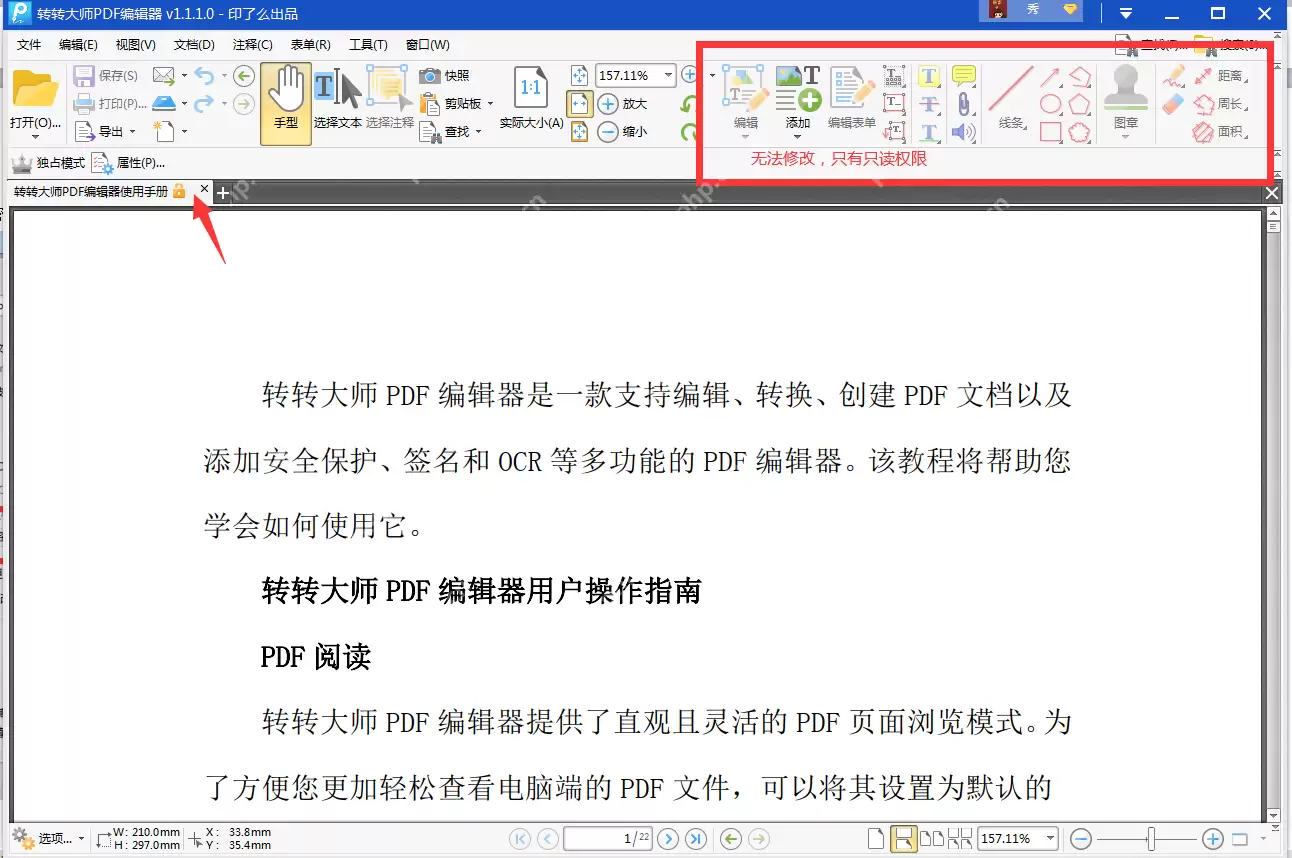Open the Edit Form tool (编辑表单)
1292x858 pixels.
coord(853,95)
